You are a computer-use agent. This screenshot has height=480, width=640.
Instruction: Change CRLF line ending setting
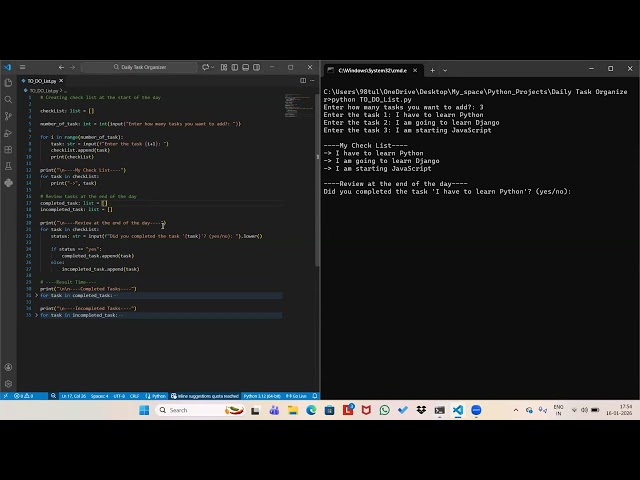point(135,396)
